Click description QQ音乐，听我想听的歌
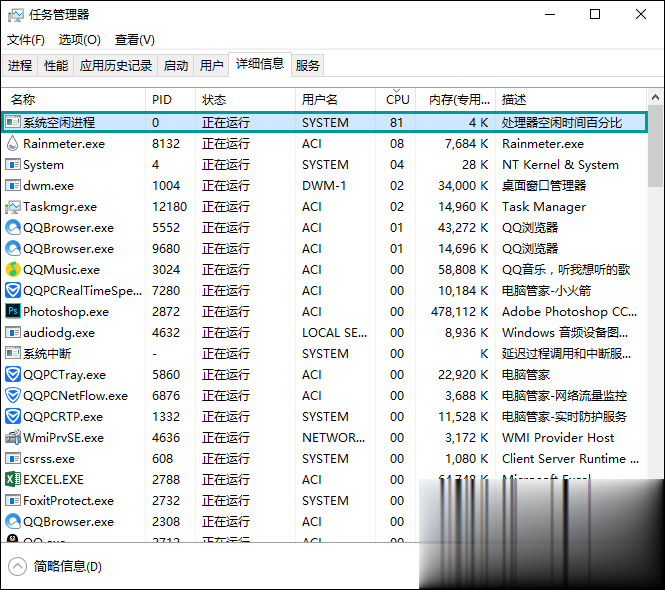Image resolution: width=665 pixels, height=590 pixels. [566, 270]
